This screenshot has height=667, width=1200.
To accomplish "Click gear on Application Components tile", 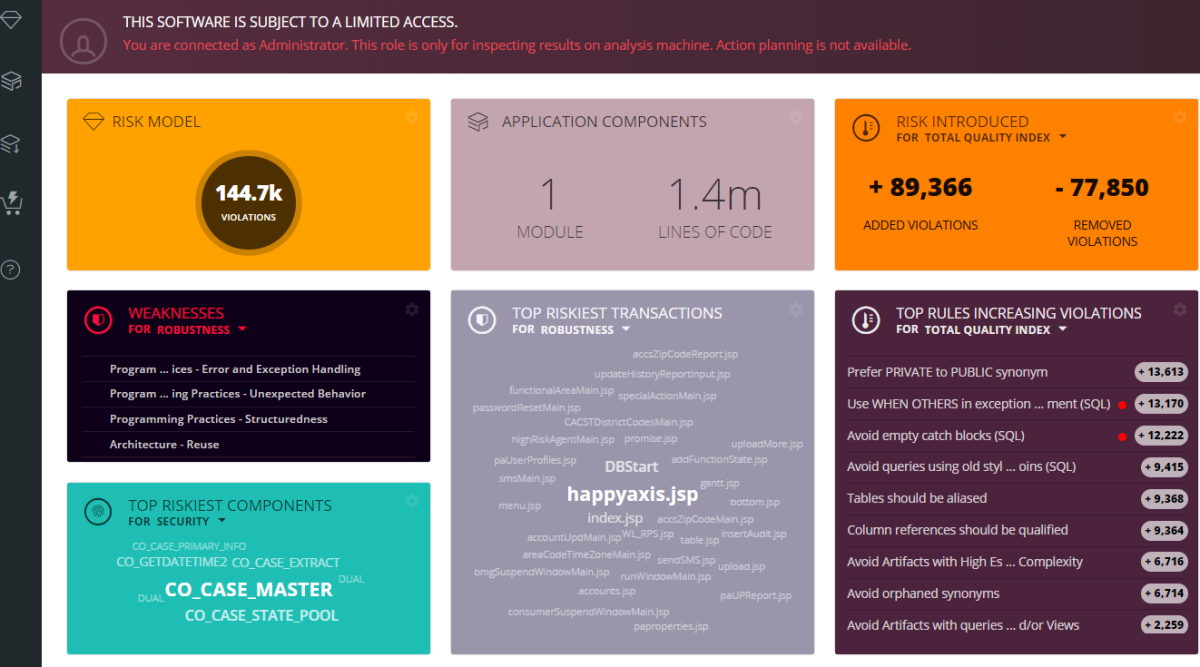I will pyautogui.click(x=795, y=118).
